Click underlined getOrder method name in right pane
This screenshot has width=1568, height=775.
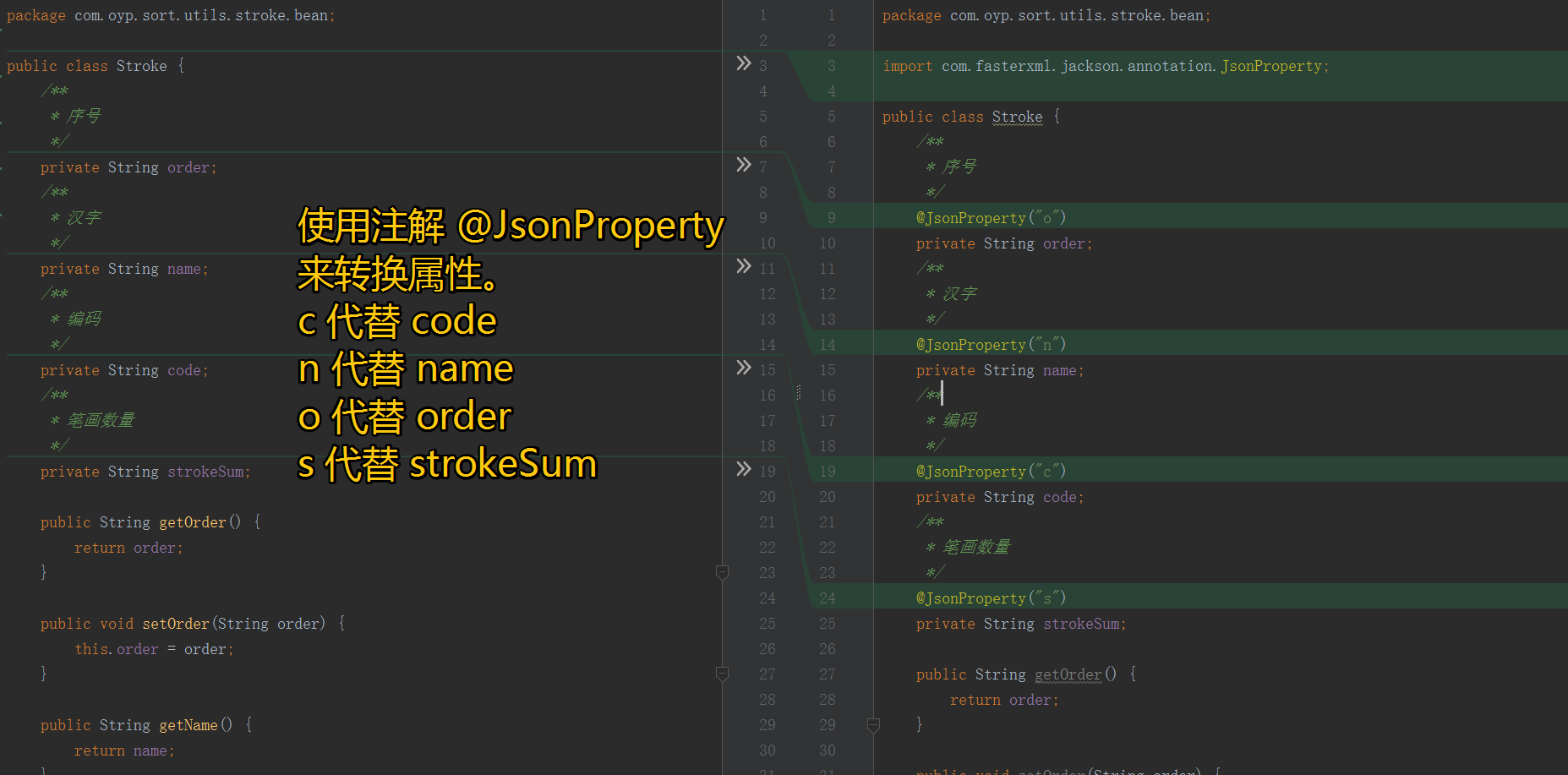[1068, 674]
